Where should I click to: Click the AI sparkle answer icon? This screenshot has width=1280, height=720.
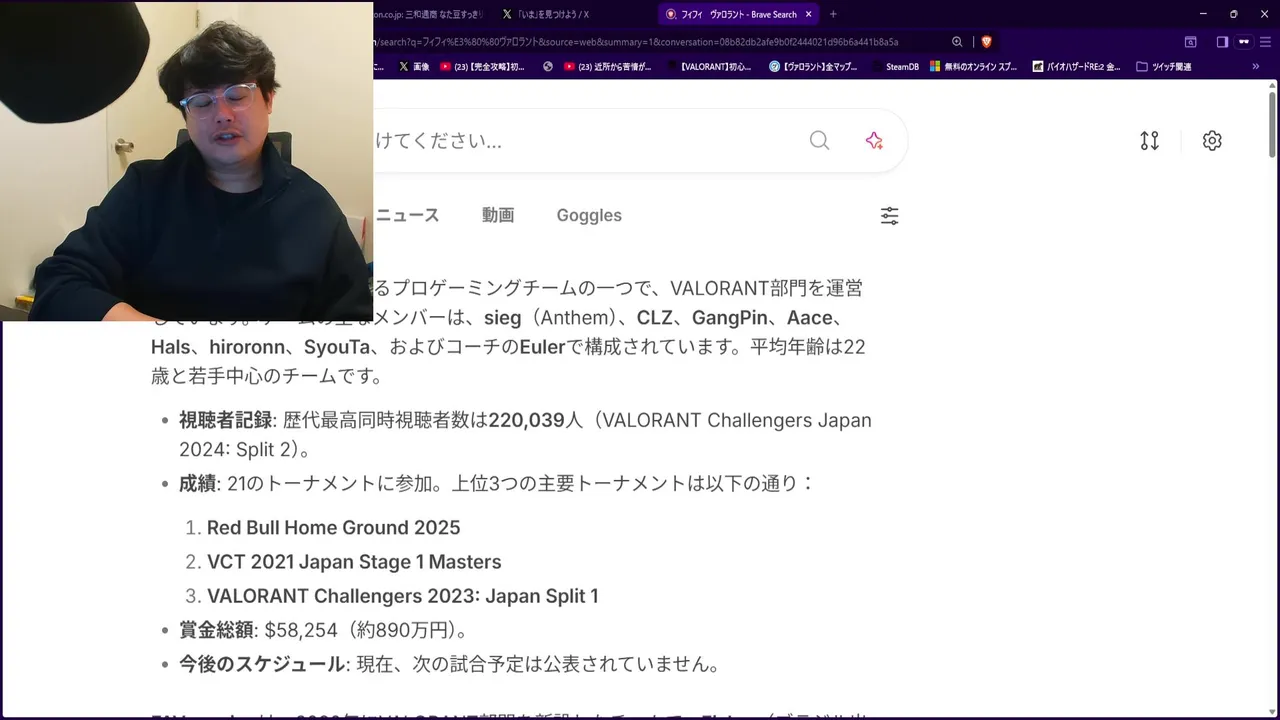[x=874, y=141]
